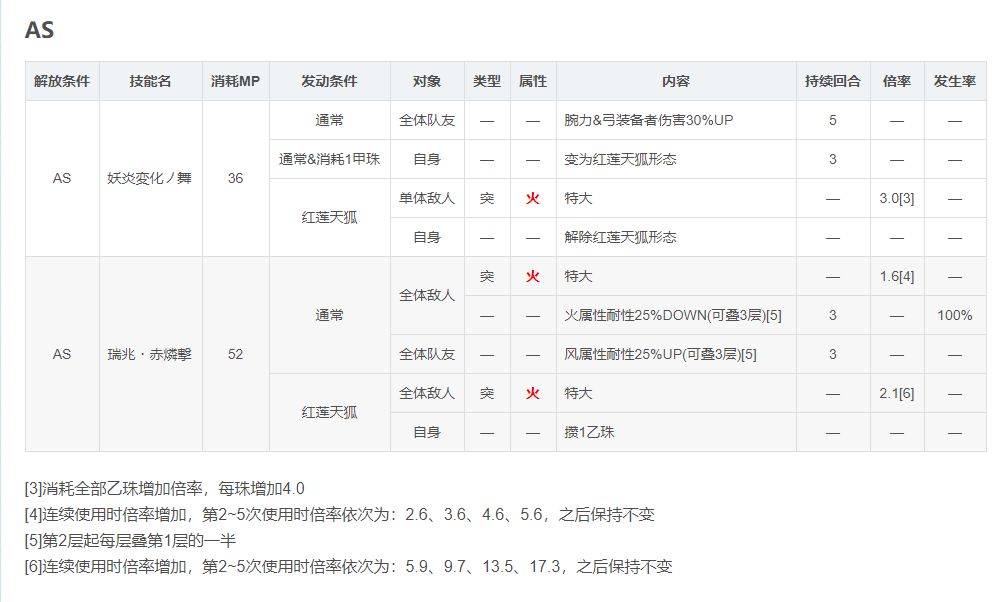This screenshot has width=1001, height=602.
Task: Select 风属性耐性25%UP(可叠3层)[5] cell
Action: 676,354
